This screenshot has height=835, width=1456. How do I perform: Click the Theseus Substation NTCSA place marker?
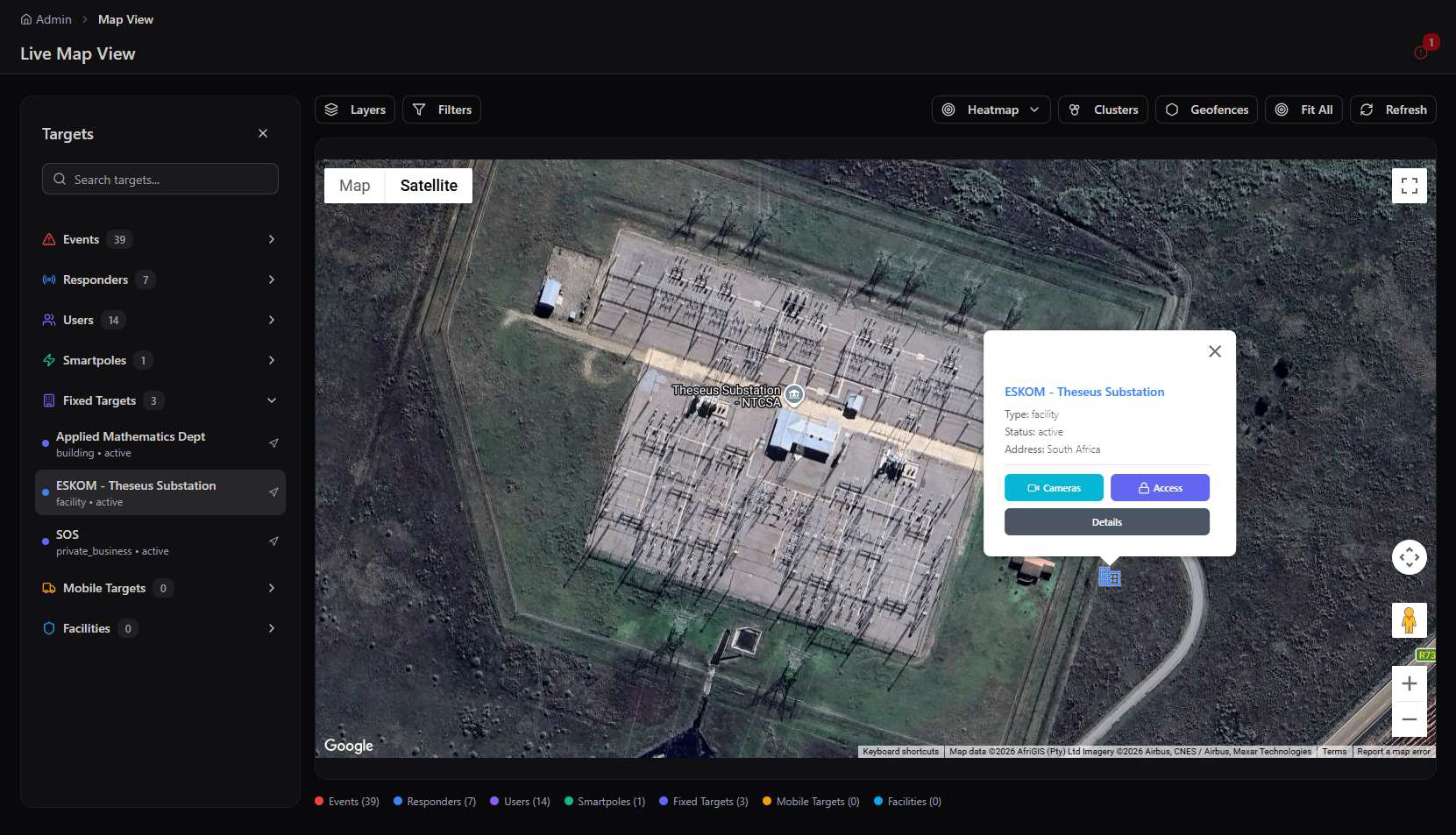(x=794, y=395)
